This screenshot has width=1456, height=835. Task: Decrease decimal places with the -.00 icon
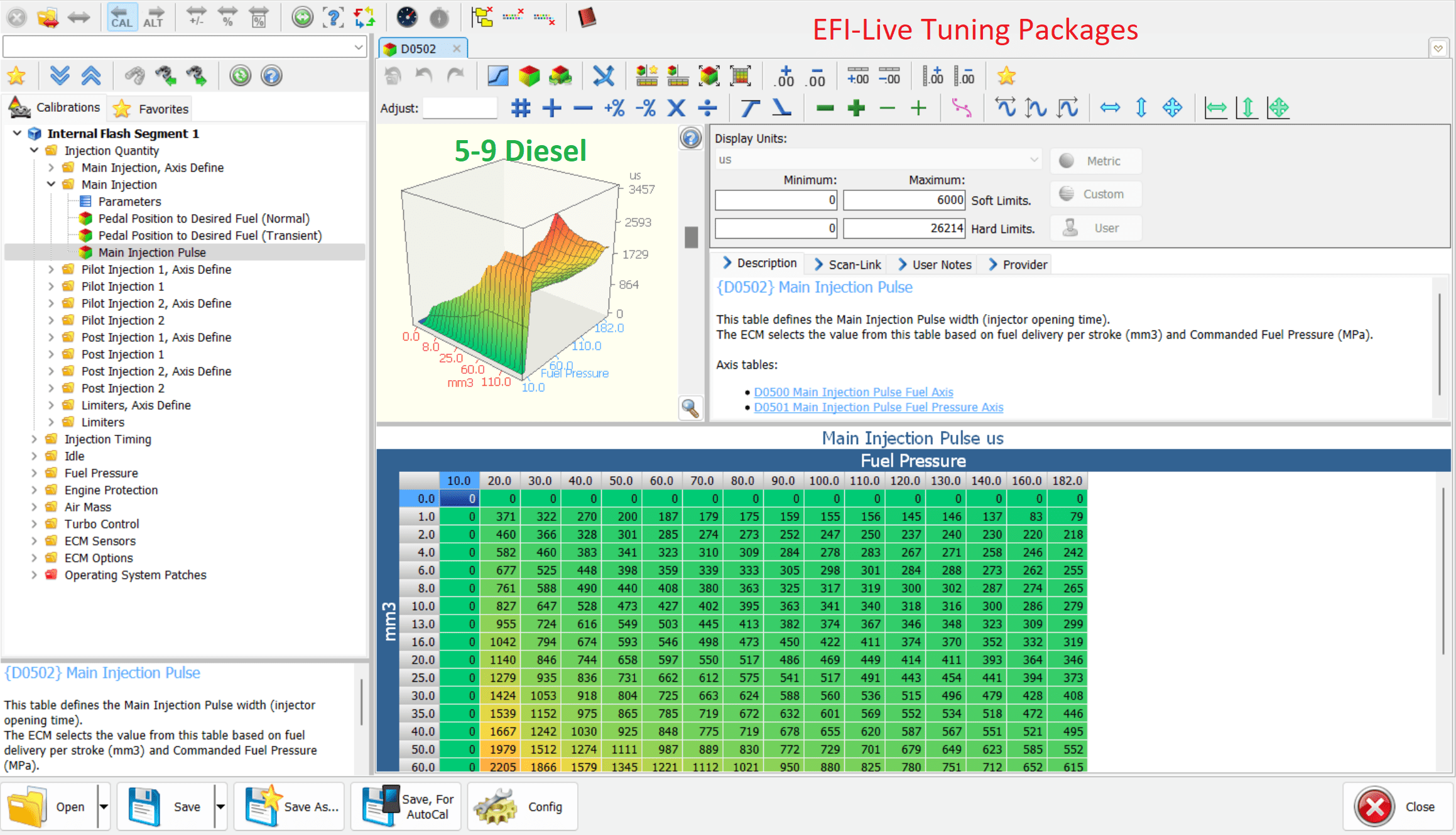pyautogui.click(x=817, y=76)
